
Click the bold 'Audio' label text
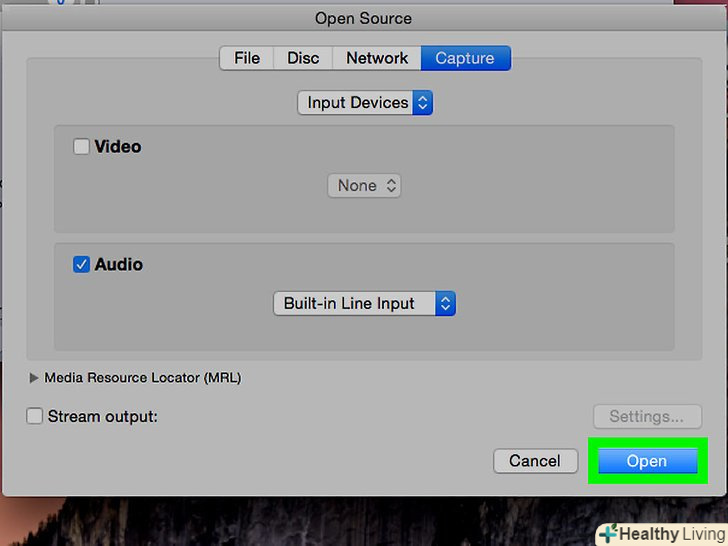tap(119, 265)
